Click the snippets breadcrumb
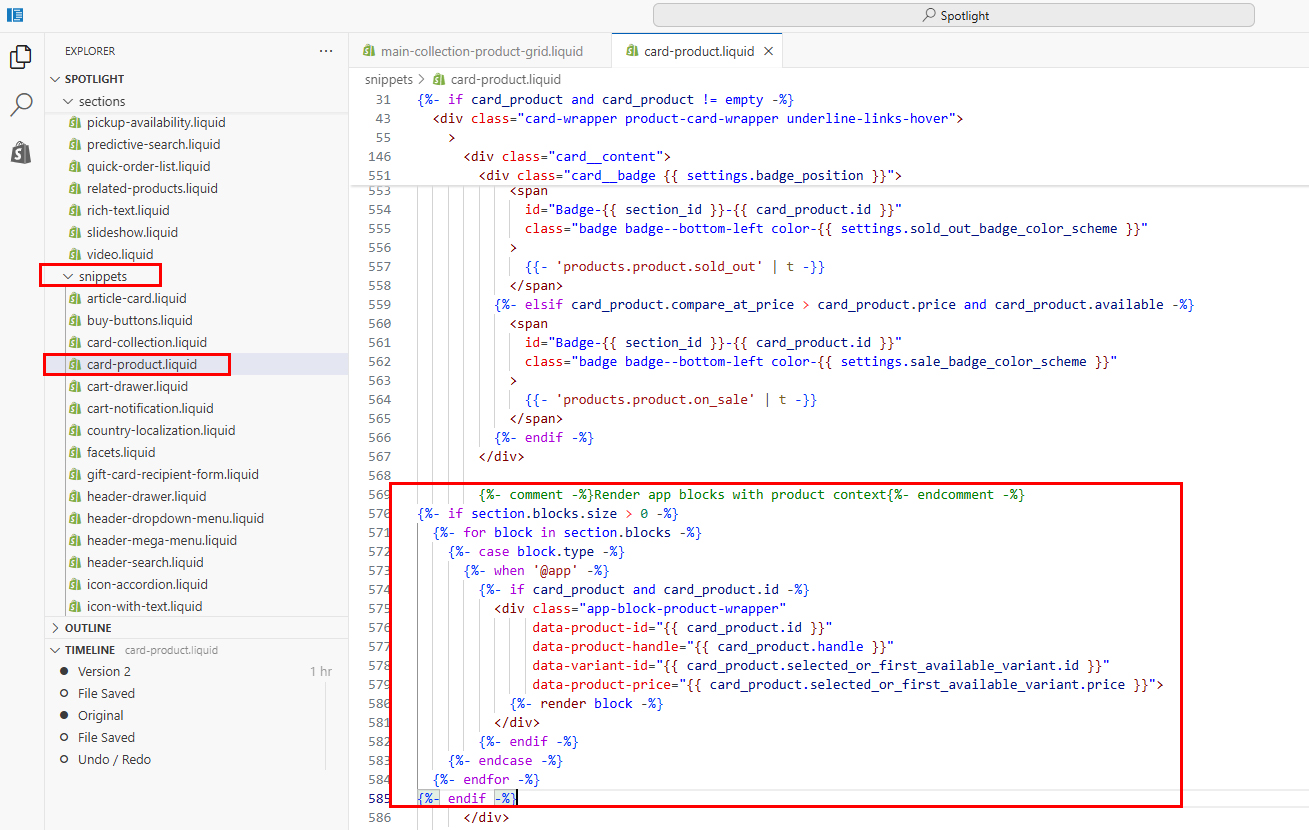 pos(388,79)
